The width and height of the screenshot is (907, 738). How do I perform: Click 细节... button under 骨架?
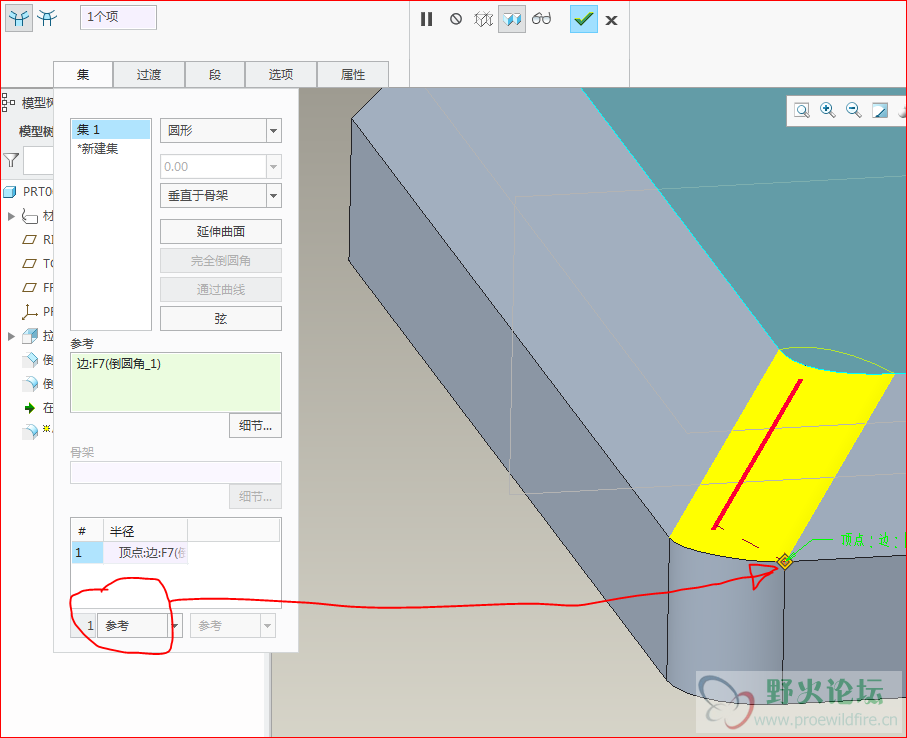255,496
